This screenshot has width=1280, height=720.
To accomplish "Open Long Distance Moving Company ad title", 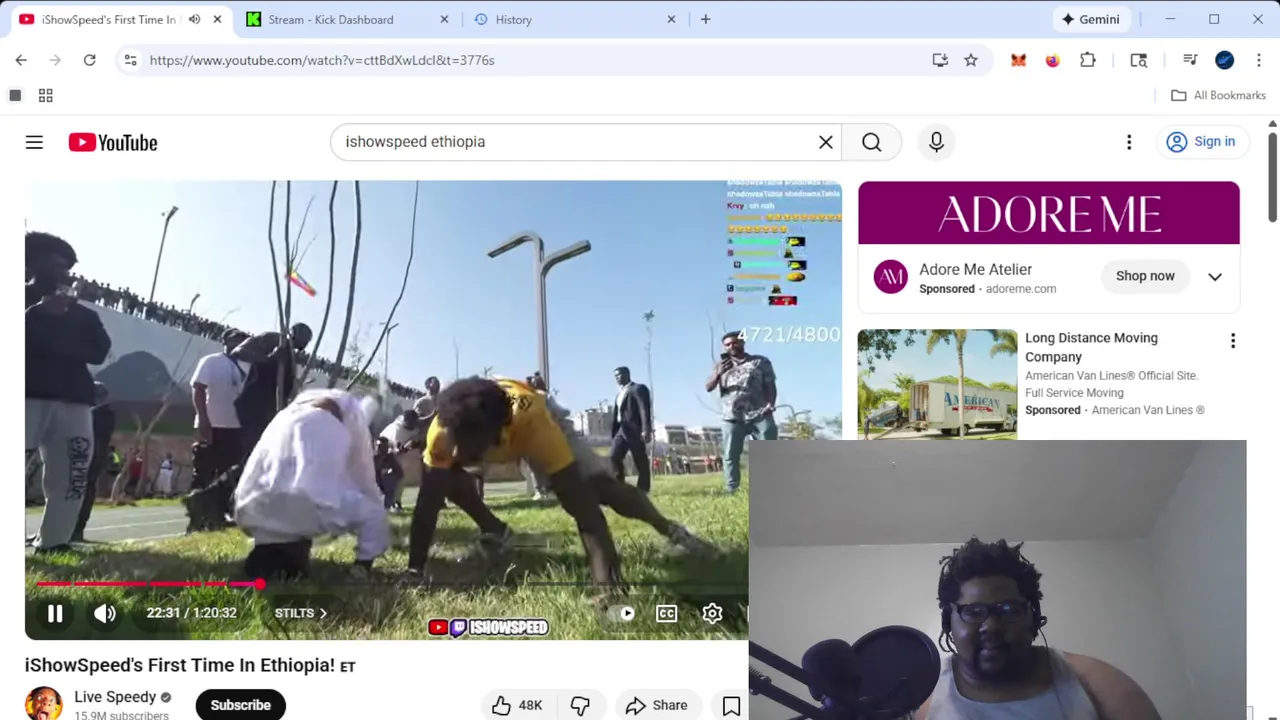I will pyautogui.click(x=1091, y=347).
